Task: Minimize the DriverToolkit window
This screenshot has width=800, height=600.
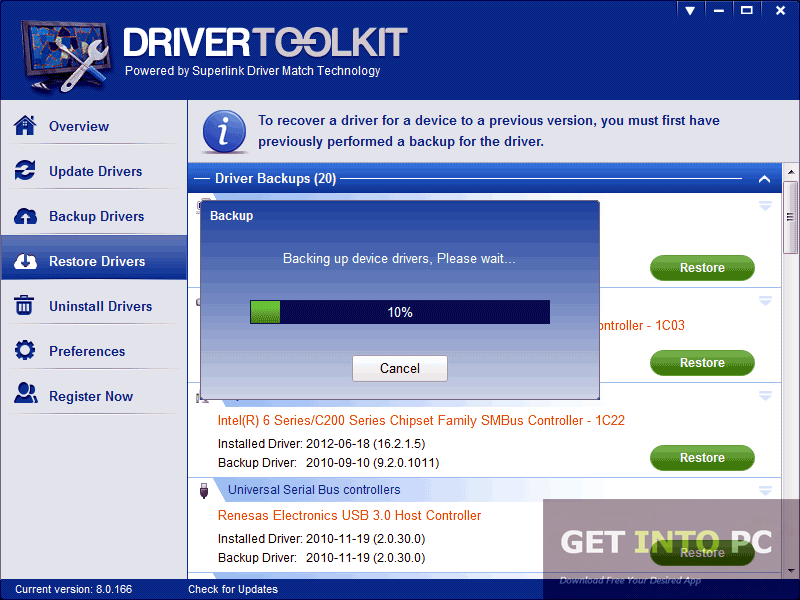Action: point(719,10)
